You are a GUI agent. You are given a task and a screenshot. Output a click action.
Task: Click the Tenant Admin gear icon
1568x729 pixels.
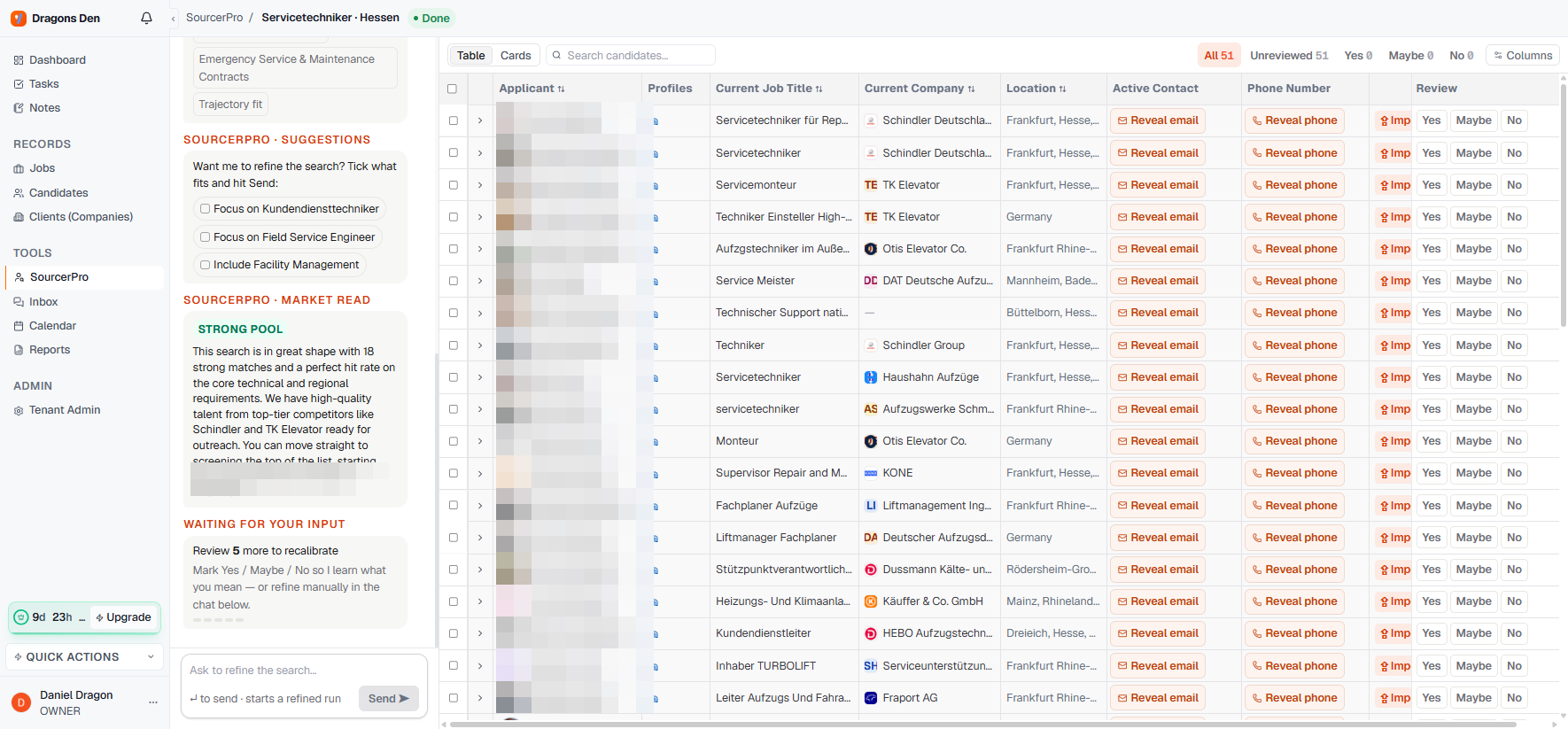(x=19, y=410)
